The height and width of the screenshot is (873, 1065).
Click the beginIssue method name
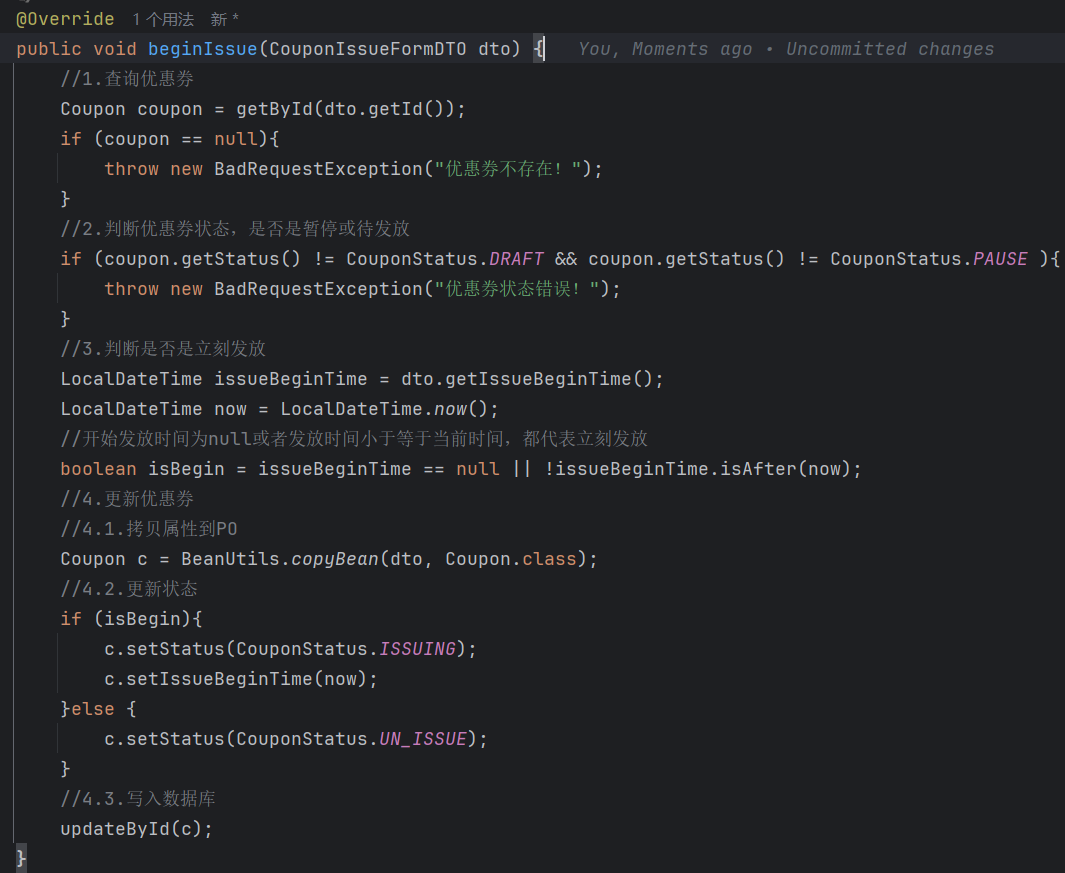[202, 49]
